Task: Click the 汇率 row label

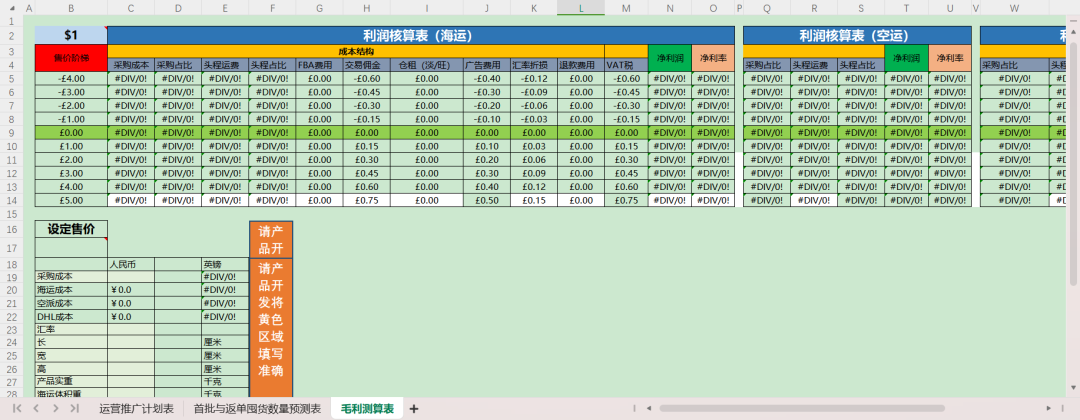Action: coord(71,330)
